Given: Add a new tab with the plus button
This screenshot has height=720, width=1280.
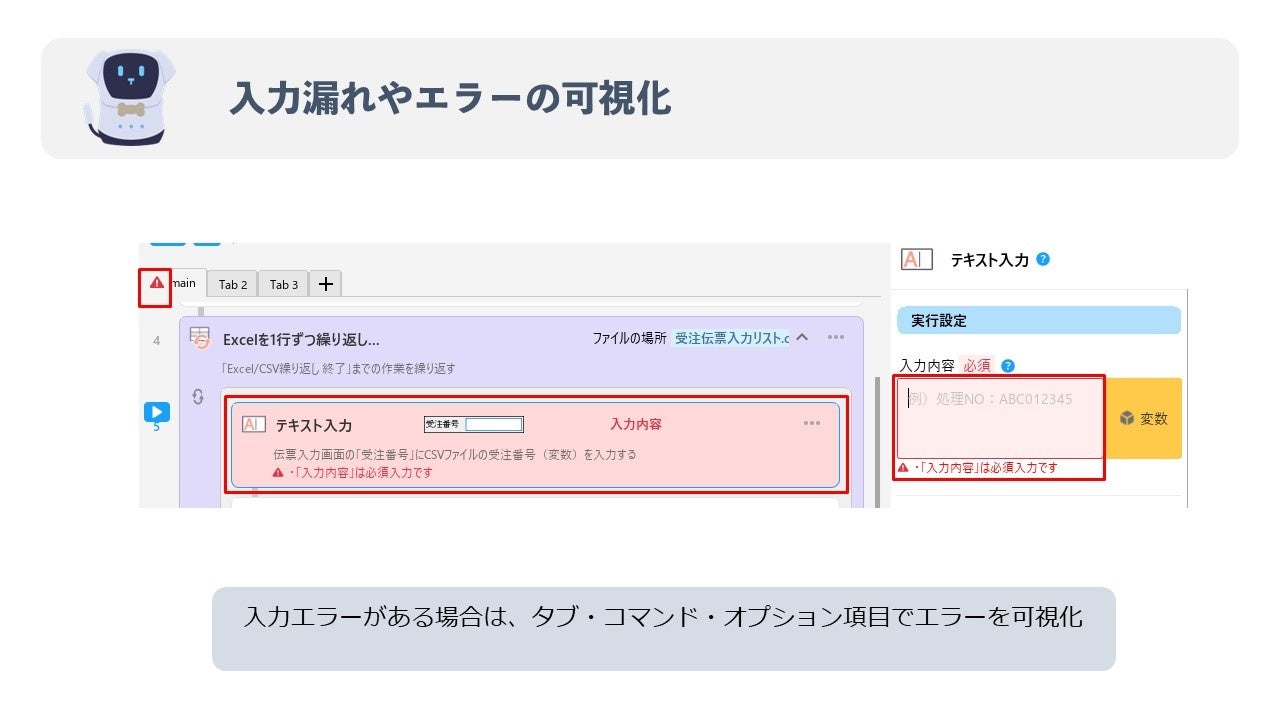Looking at the screenshot, I should click(x=325, y=284).
